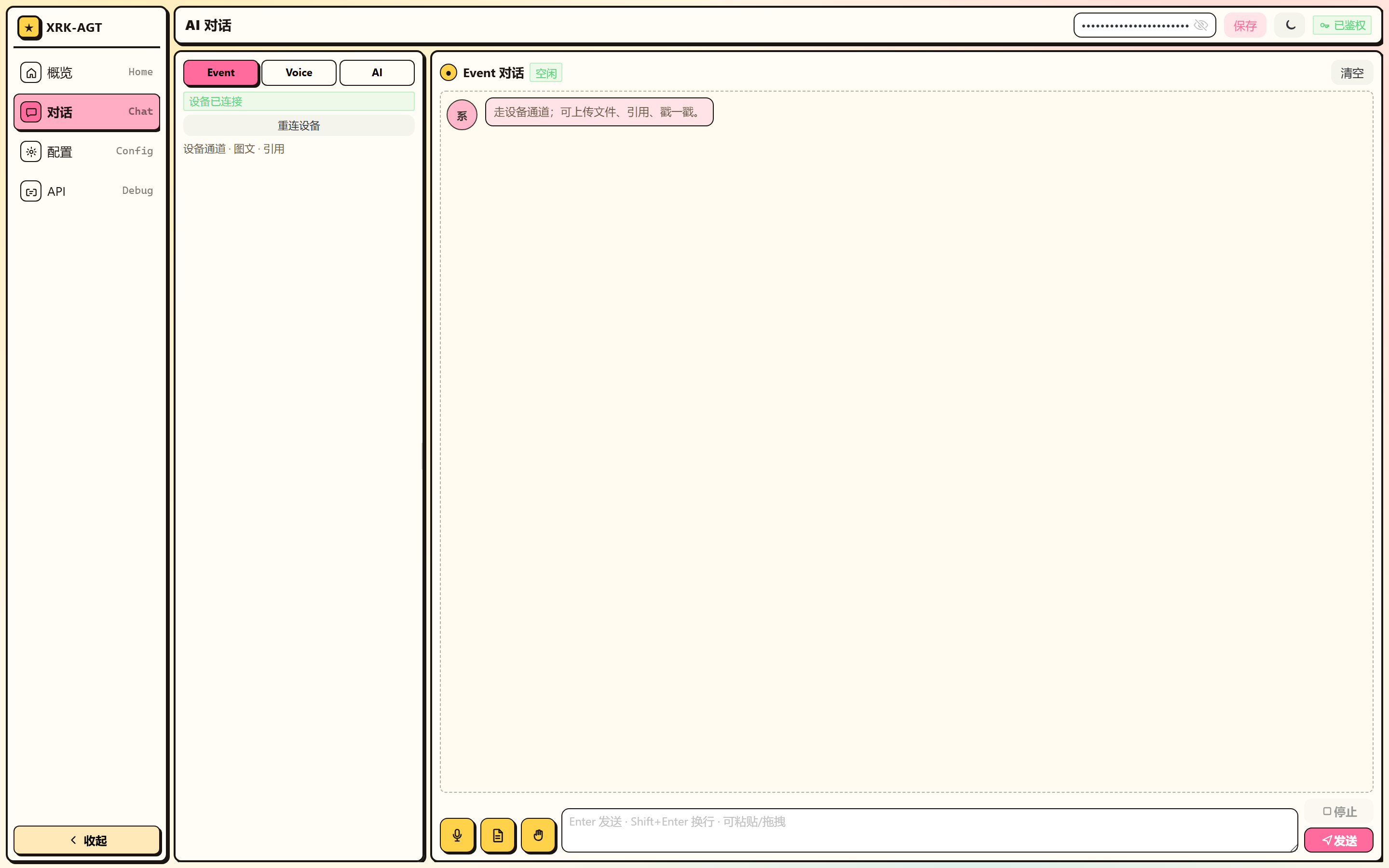
Task: Click the chat bubble icon beside 对话
Action: click(31, 112)
